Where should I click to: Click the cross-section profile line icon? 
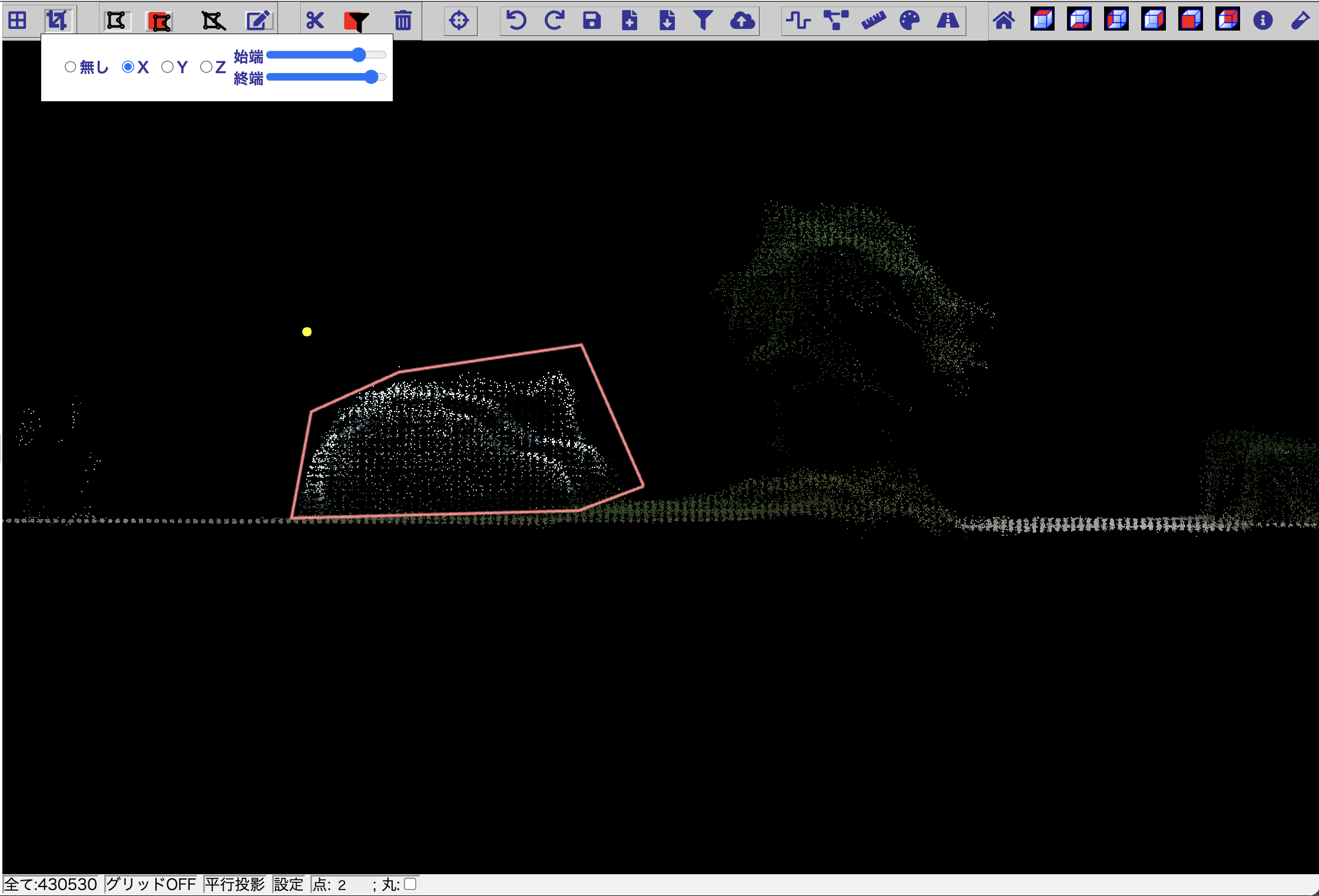tap(798, 21)
